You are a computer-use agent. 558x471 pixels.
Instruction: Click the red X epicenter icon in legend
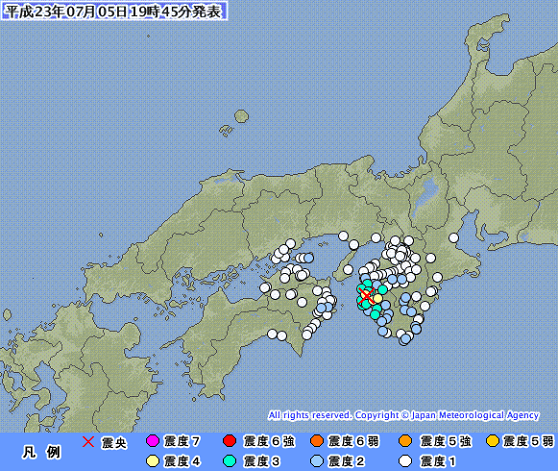[x=88, y=442]
